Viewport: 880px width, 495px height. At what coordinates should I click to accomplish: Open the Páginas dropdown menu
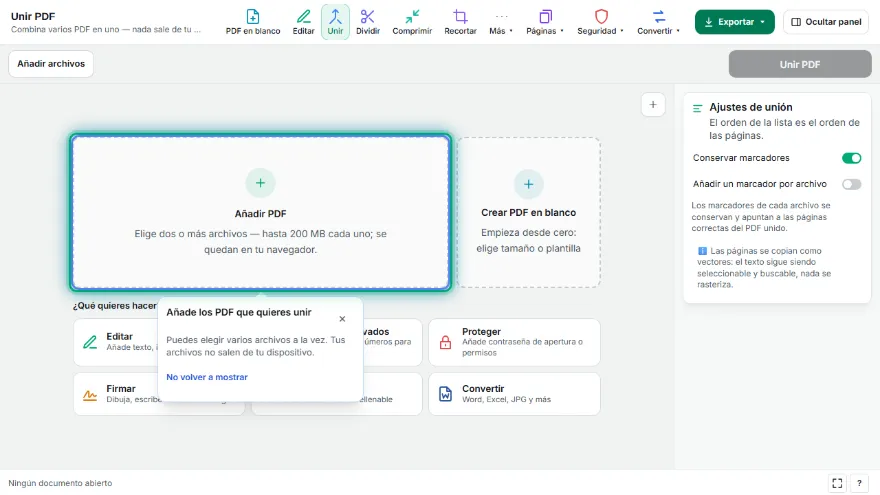tap(544, 22)
